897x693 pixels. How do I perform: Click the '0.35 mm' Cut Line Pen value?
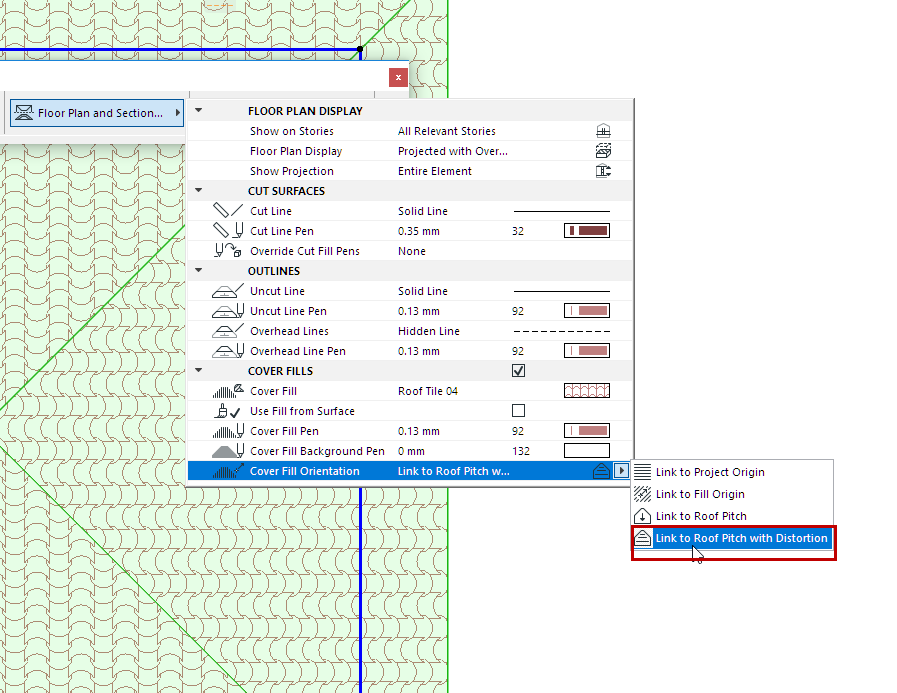[419, 231]
